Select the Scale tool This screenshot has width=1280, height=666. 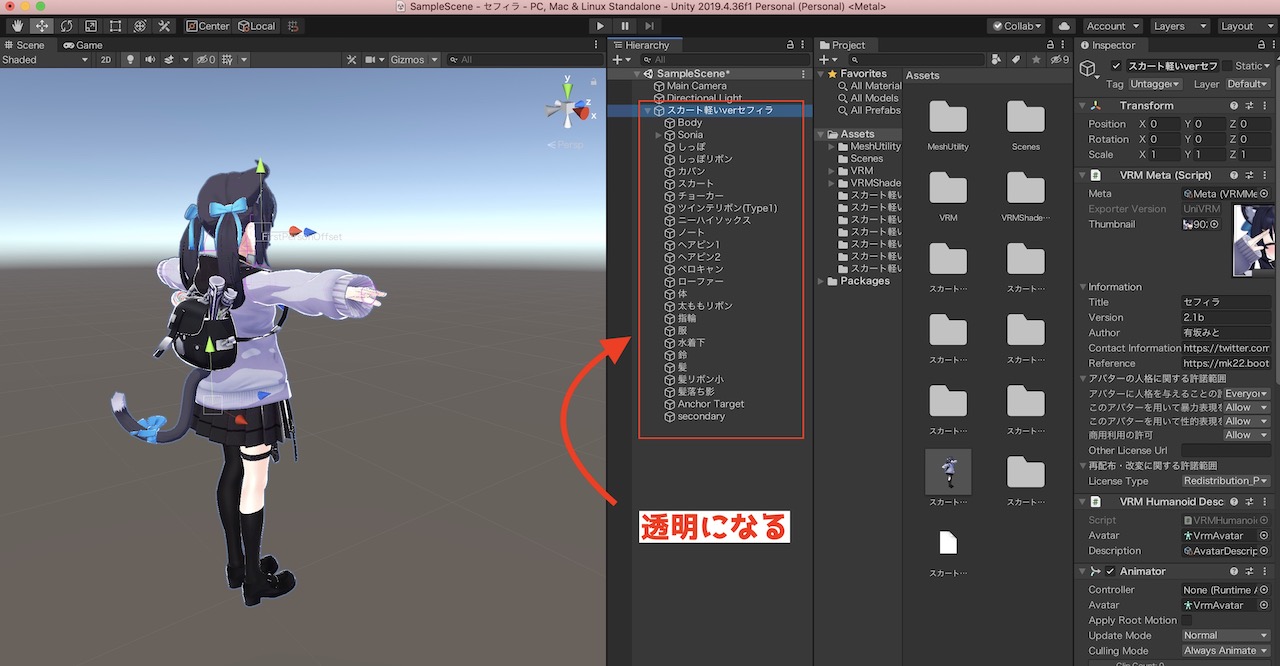91,25
